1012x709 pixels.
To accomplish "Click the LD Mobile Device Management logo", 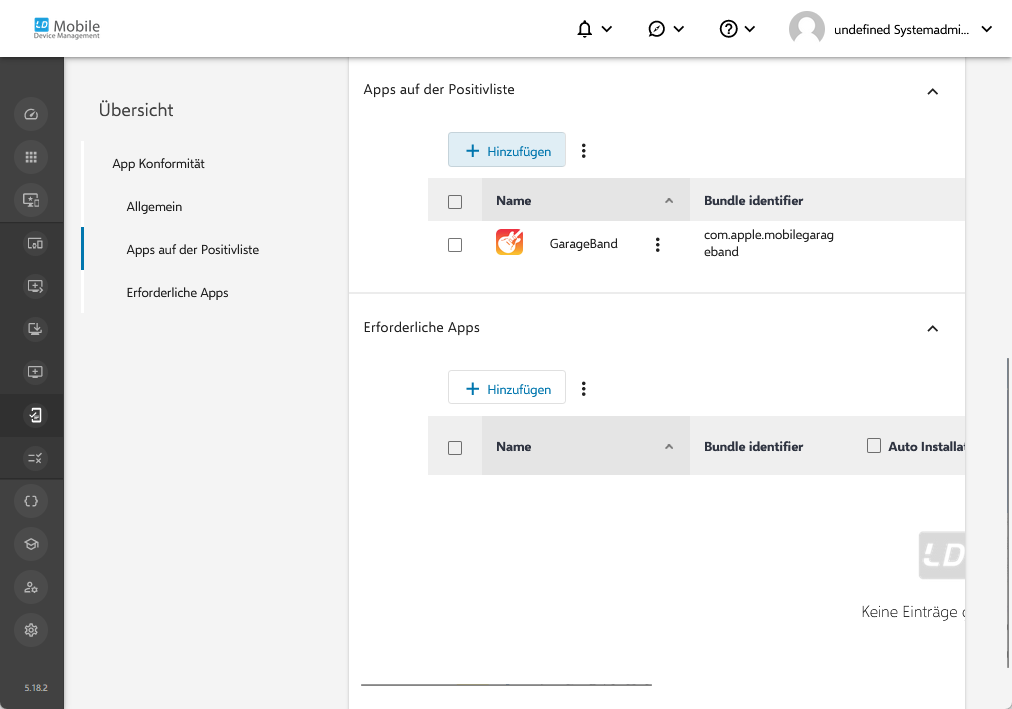I will coord(67,28).
